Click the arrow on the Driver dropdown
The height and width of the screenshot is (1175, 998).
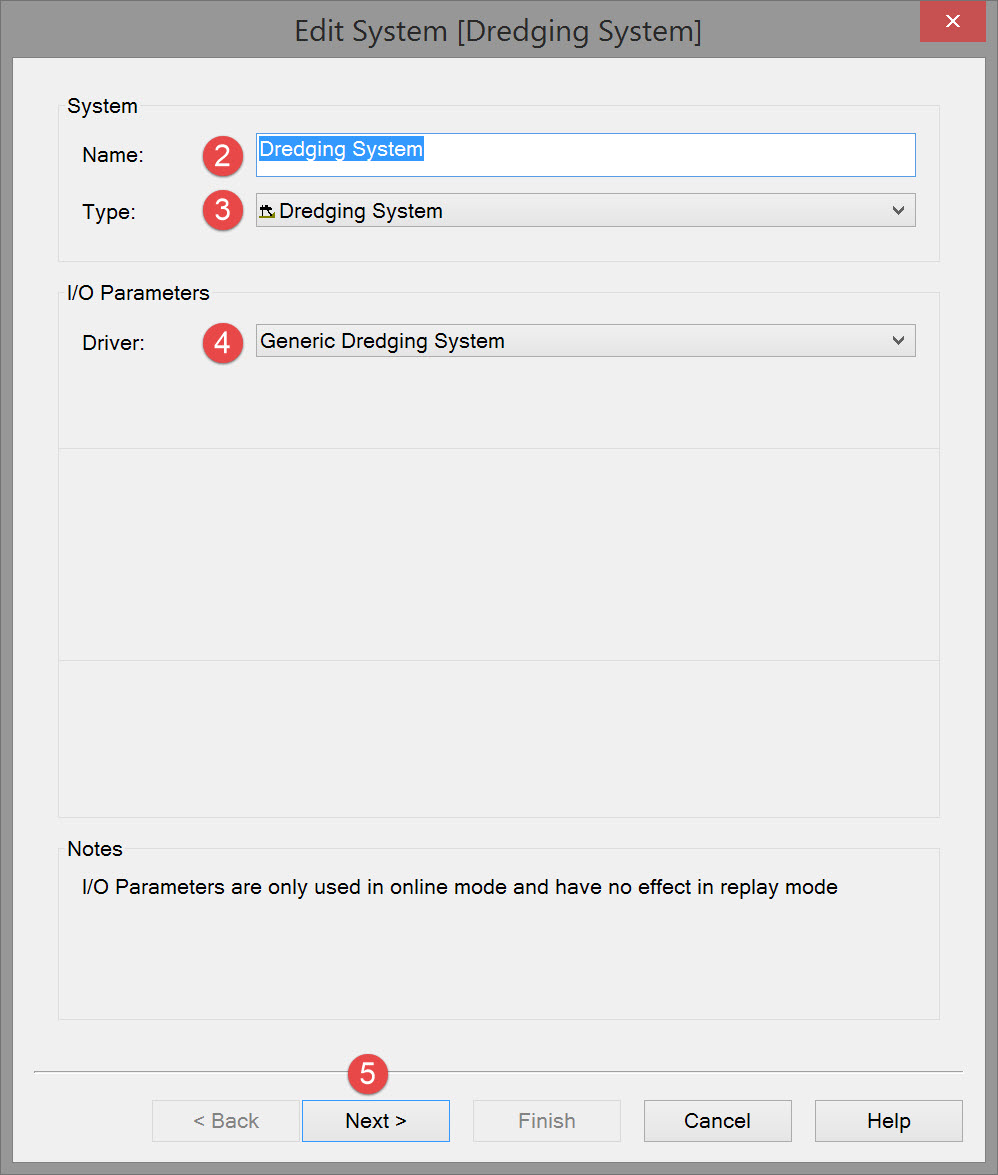pyautogui.click(x=898, y=341)
